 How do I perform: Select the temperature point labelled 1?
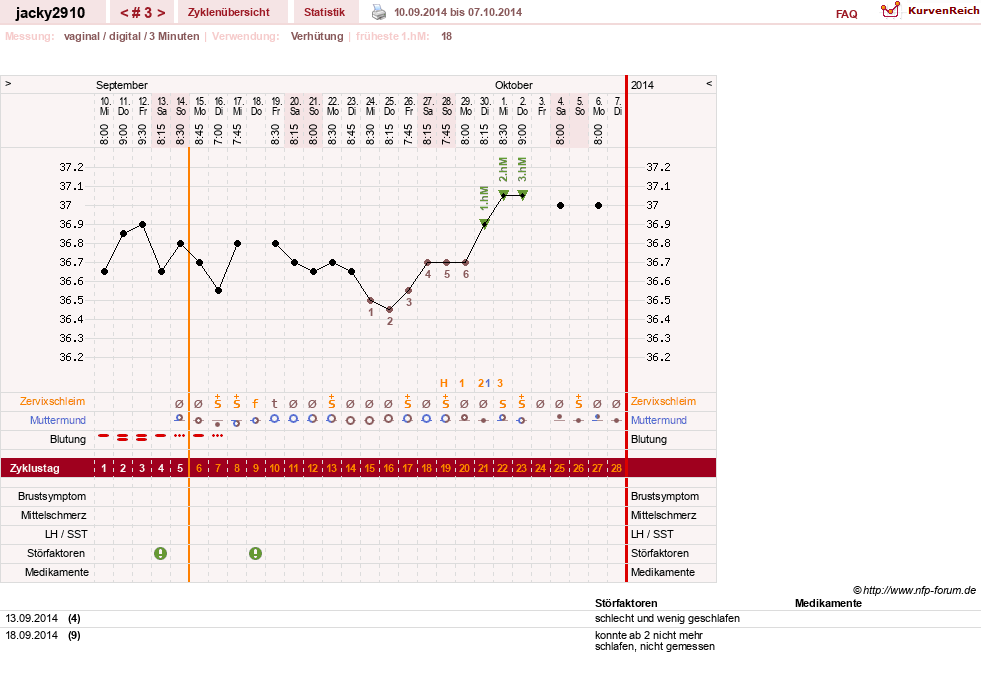pos(370,300)
